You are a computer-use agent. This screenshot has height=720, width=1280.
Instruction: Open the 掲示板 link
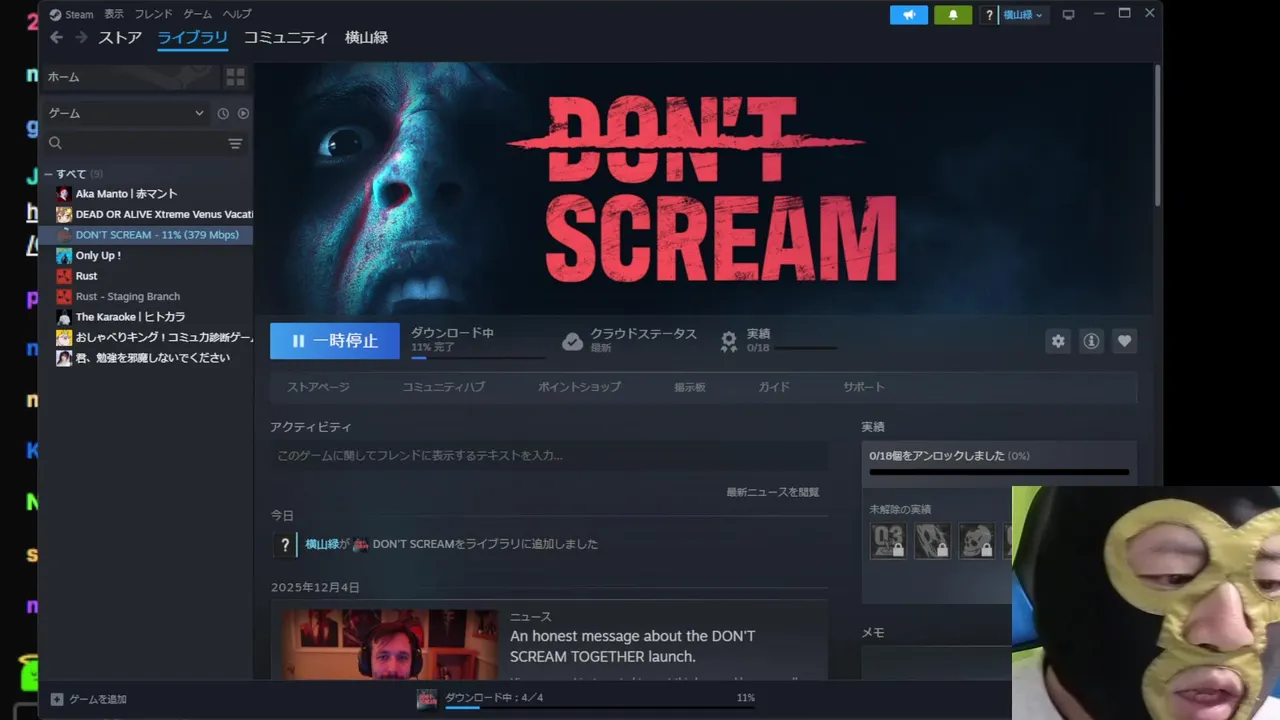[x=689, y=387]
